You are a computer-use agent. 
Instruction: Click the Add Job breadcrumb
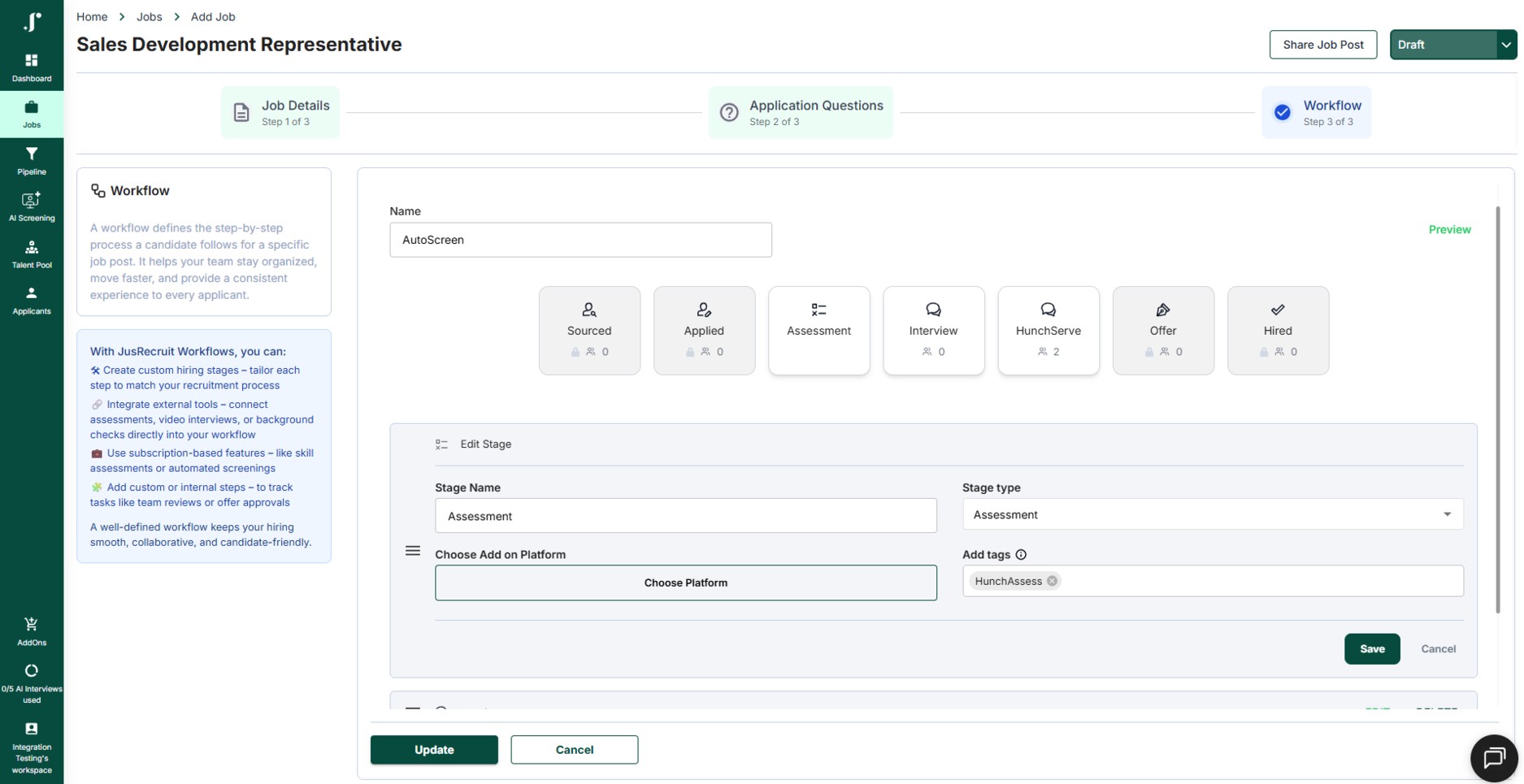(213, 16)
